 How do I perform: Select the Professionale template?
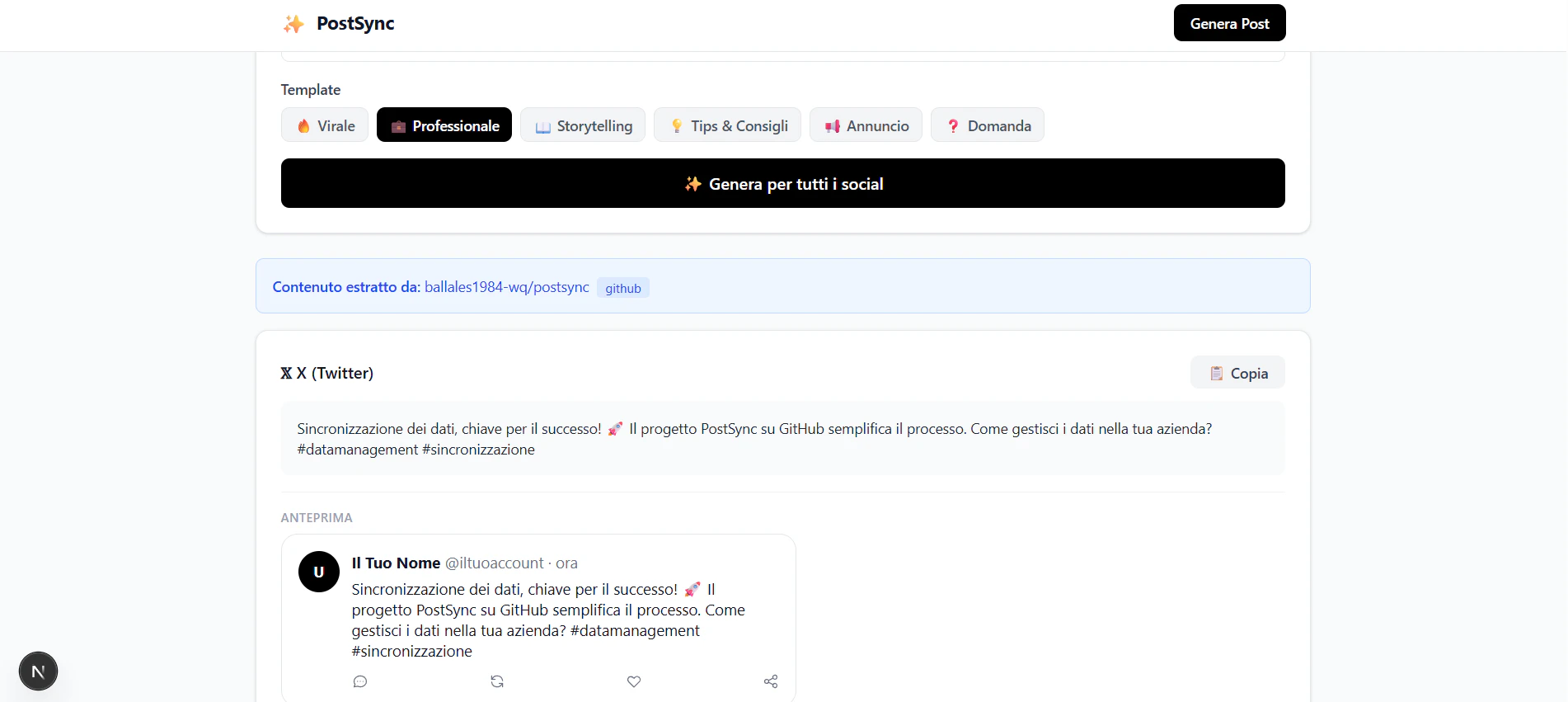pyautogui.click(x=444, y=125)
